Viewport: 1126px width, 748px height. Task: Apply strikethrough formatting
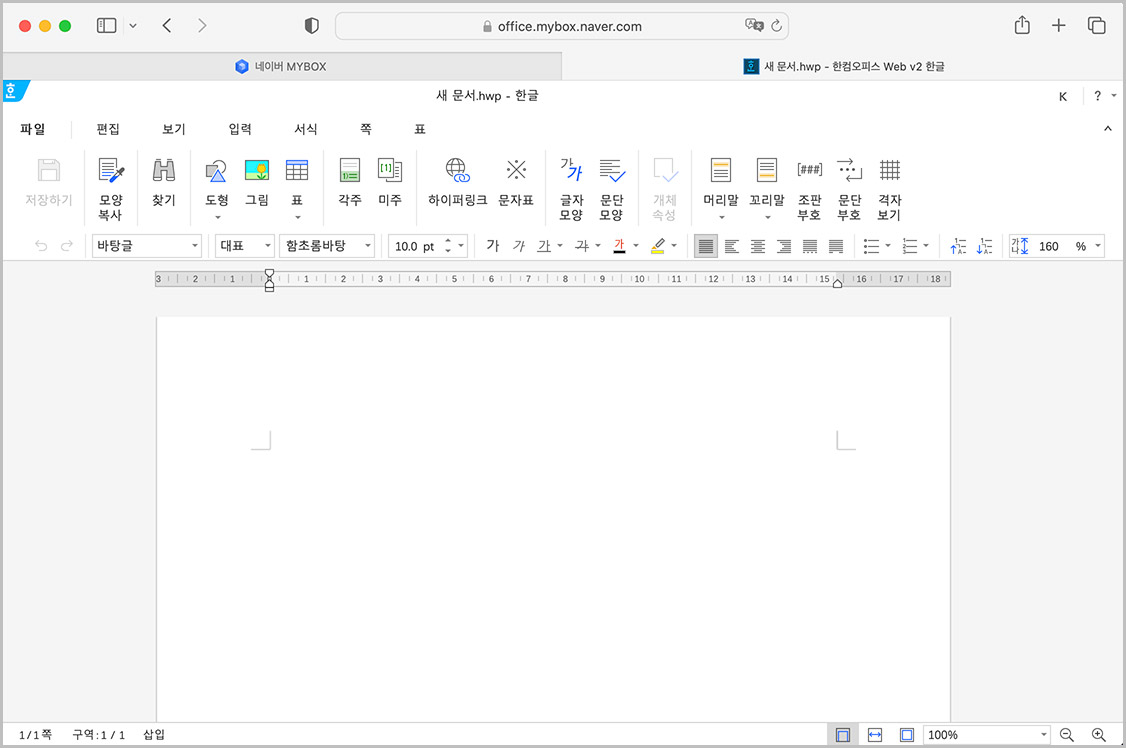582,246
